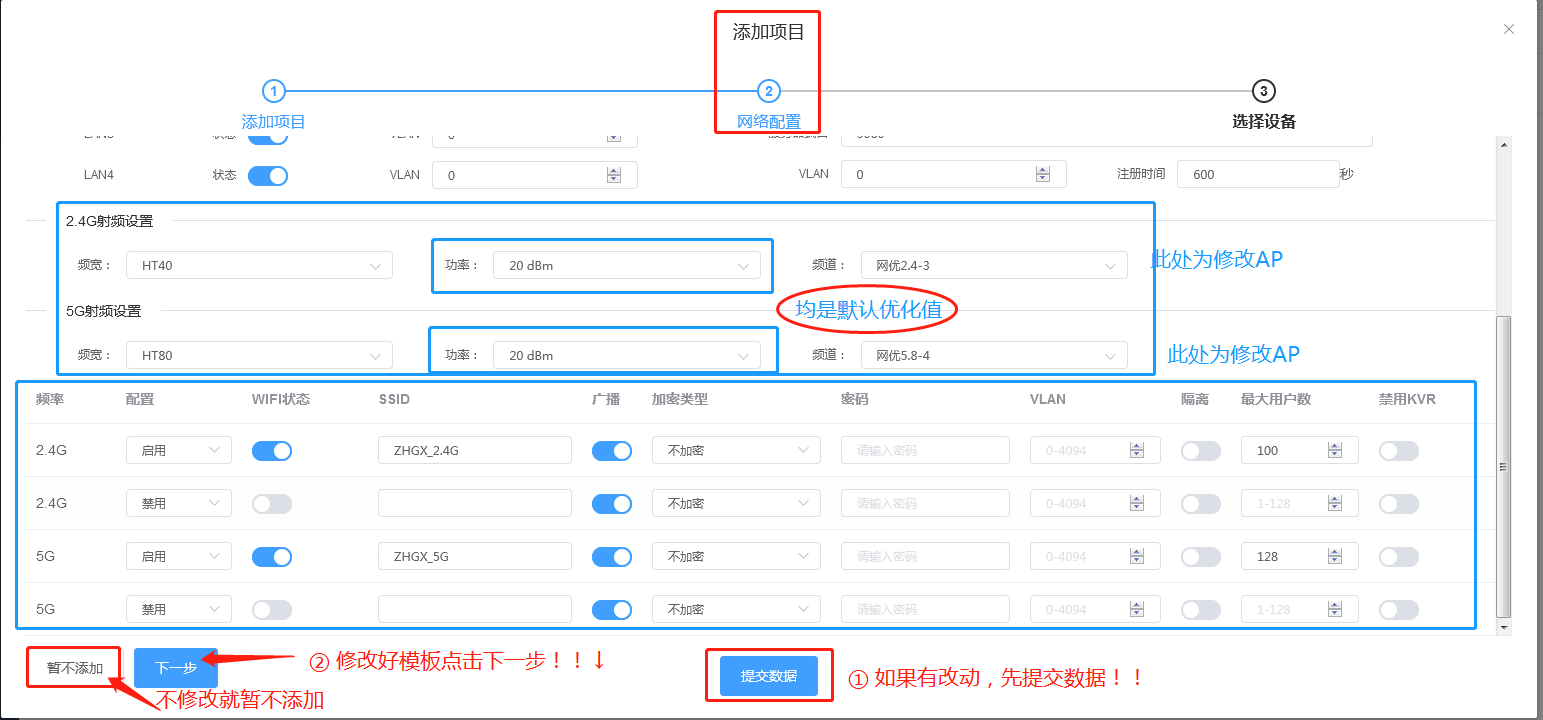Expand 2.4G 频道 网优2.4-3 dropdown
This screenshot has height=720, width=1543.
993,266
